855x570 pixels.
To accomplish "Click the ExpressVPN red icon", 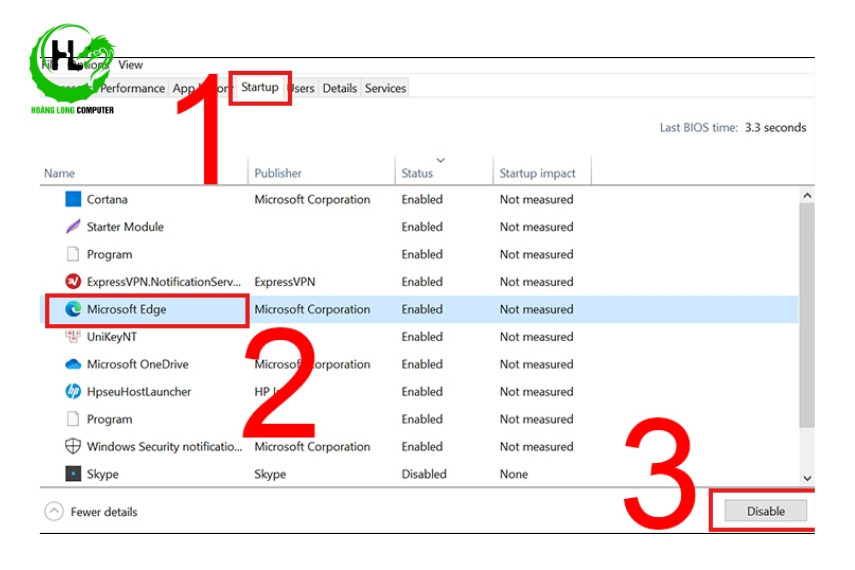I will click(73, 281).
